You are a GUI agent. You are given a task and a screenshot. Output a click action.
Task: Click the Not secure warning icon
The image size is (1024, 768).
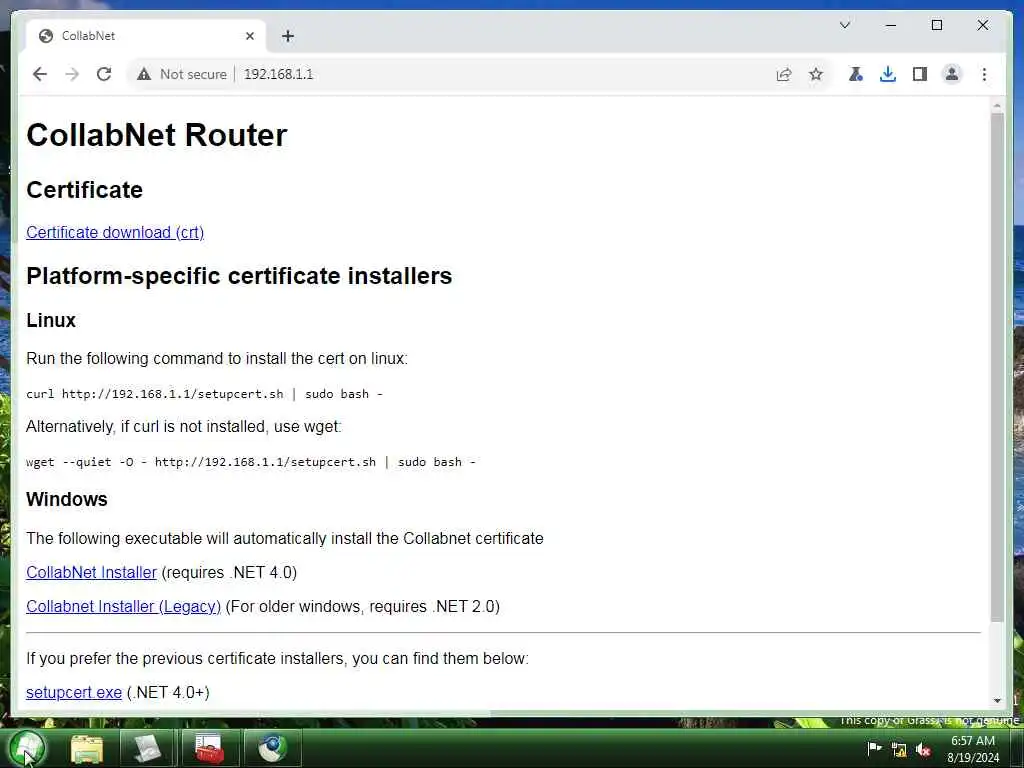click(144, 74)
